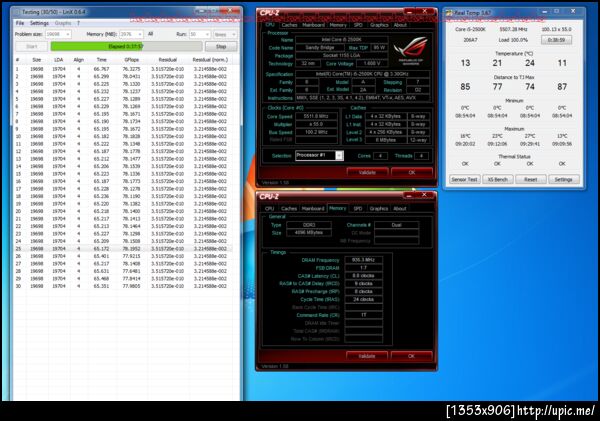This screenshot has width=600, height=421.
Task: Select result row with time 66.767
Action: click(x=122, y=69)
